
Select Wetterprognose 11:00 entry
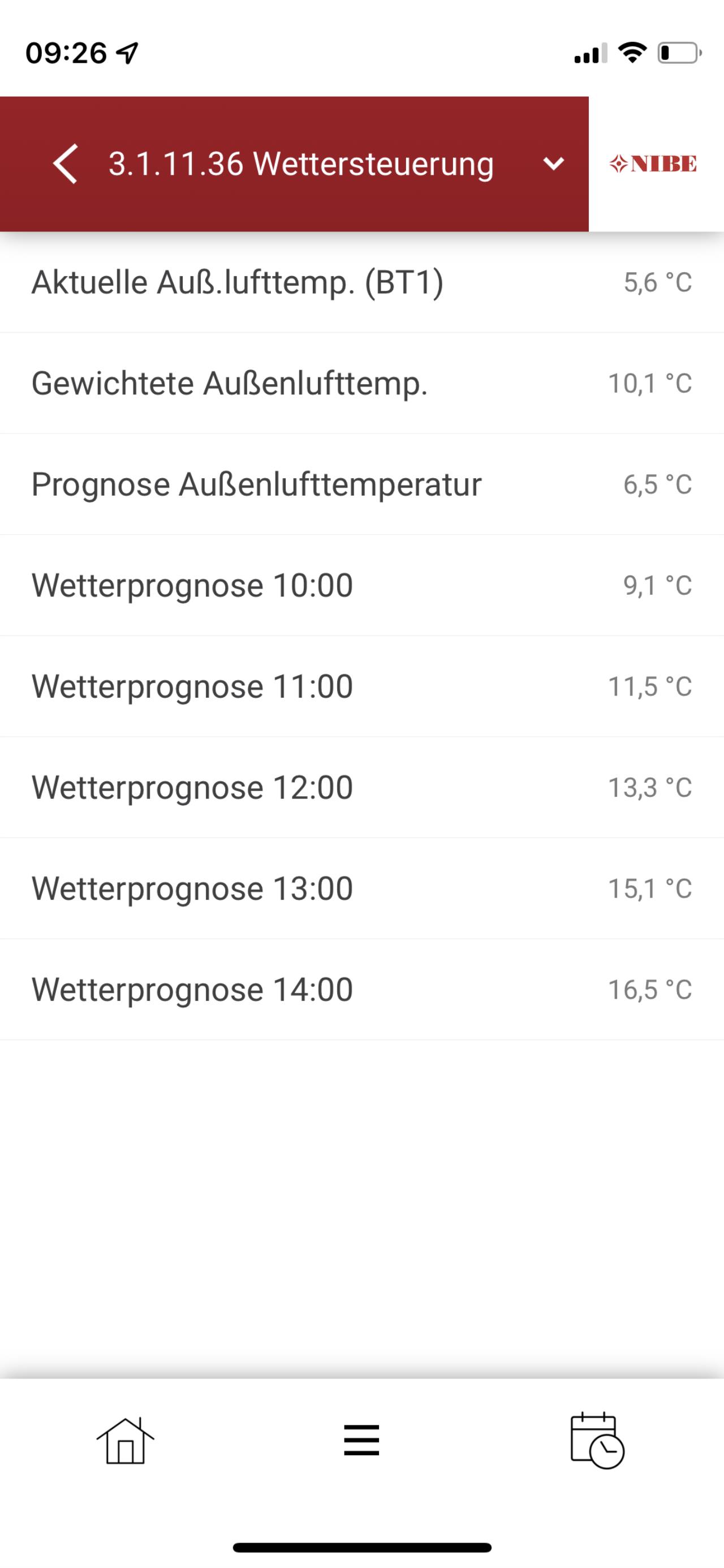tap(362, 686)
